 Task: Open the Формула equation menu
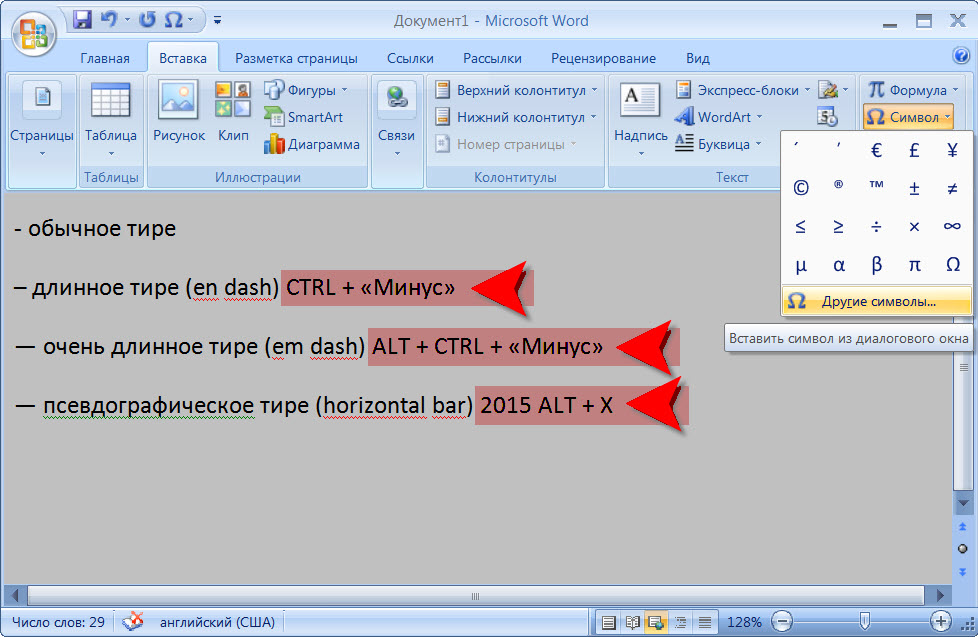click(913, 90)
